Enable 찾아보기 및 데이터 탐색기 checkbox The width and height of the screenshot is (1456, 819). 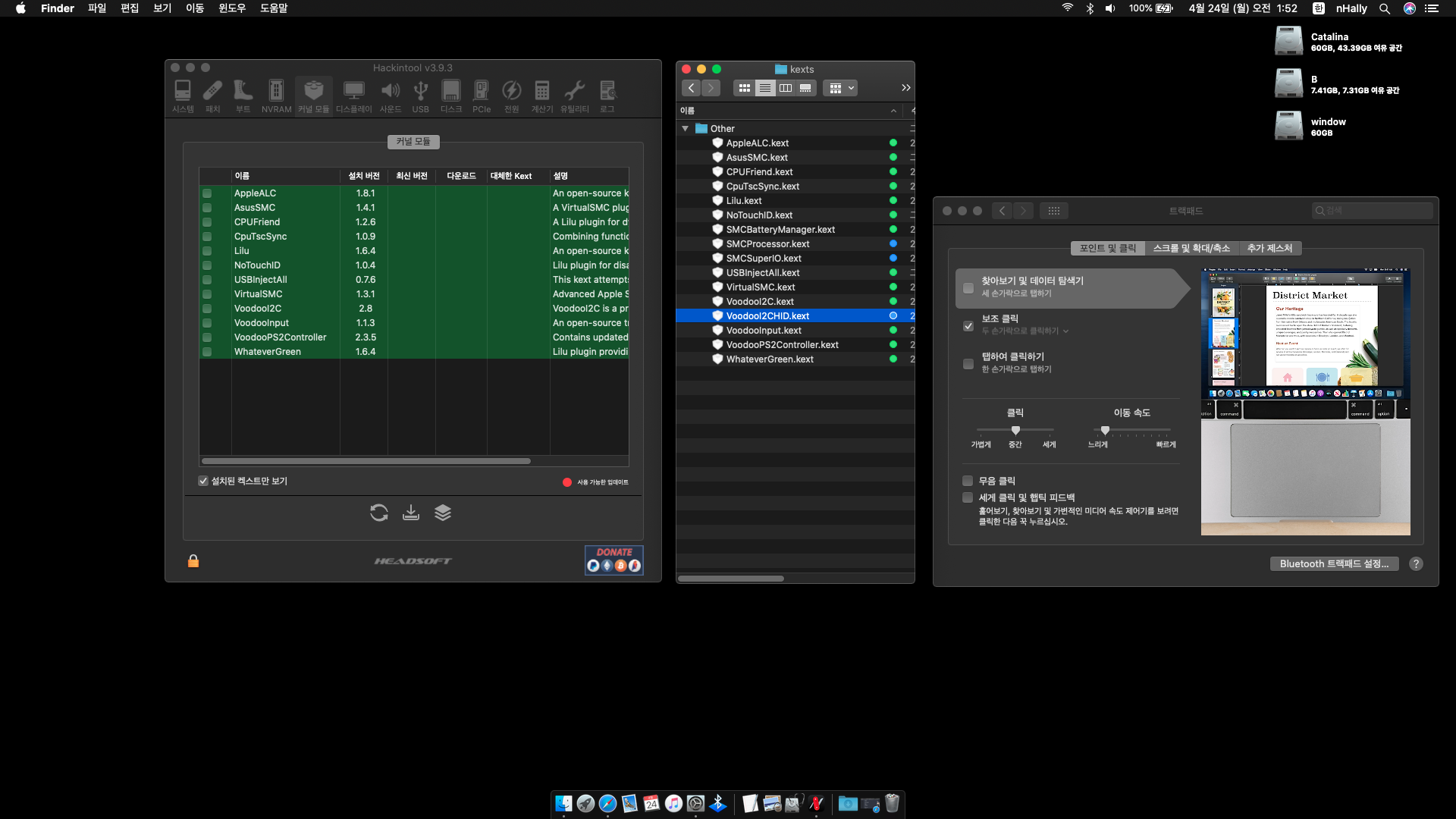tap(968, 288)
